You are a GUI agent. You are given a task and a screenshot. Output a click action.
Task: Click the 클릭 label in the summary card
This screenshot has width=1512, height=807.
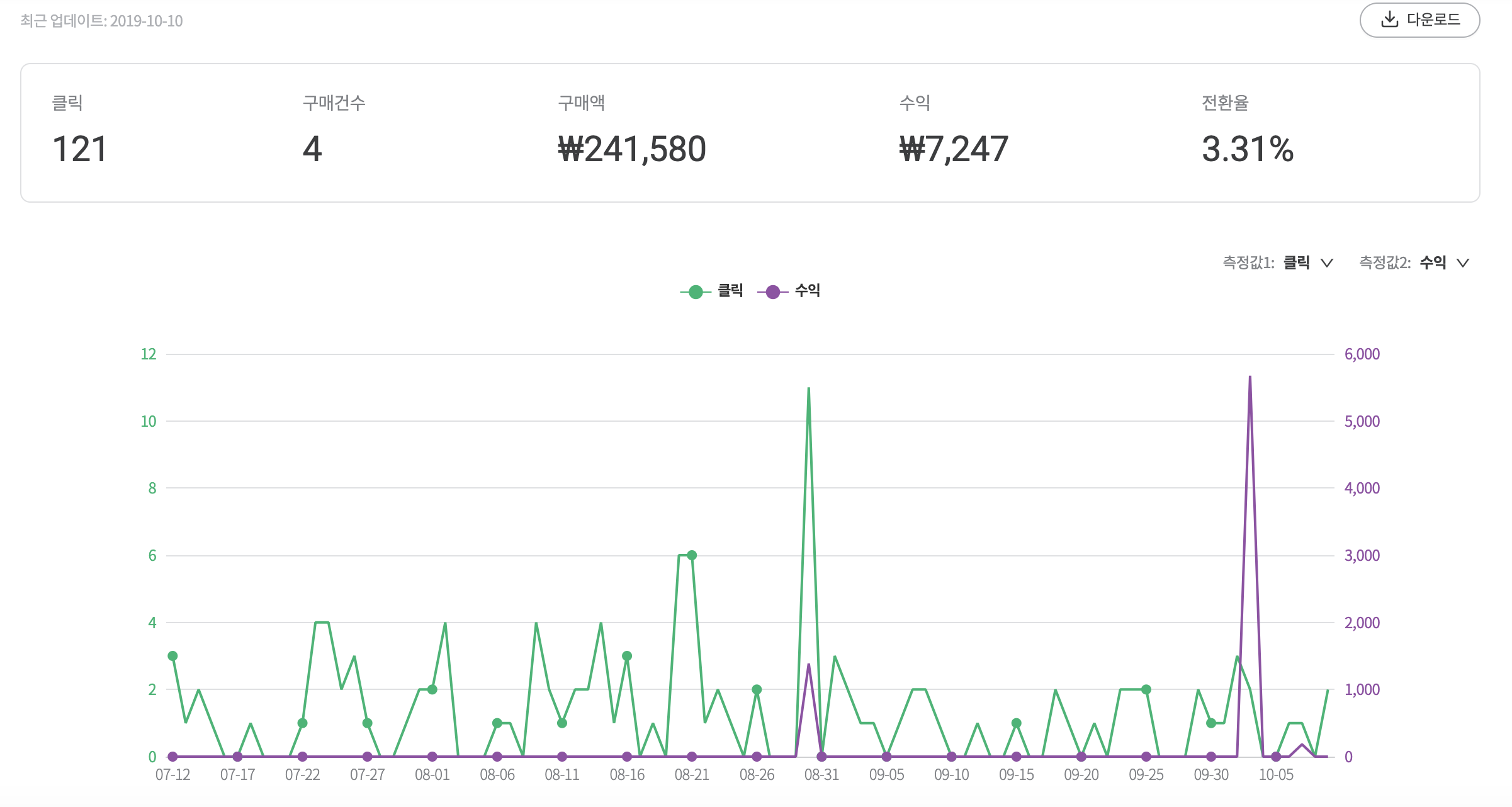pyautogui.click(x=67, y=102)
